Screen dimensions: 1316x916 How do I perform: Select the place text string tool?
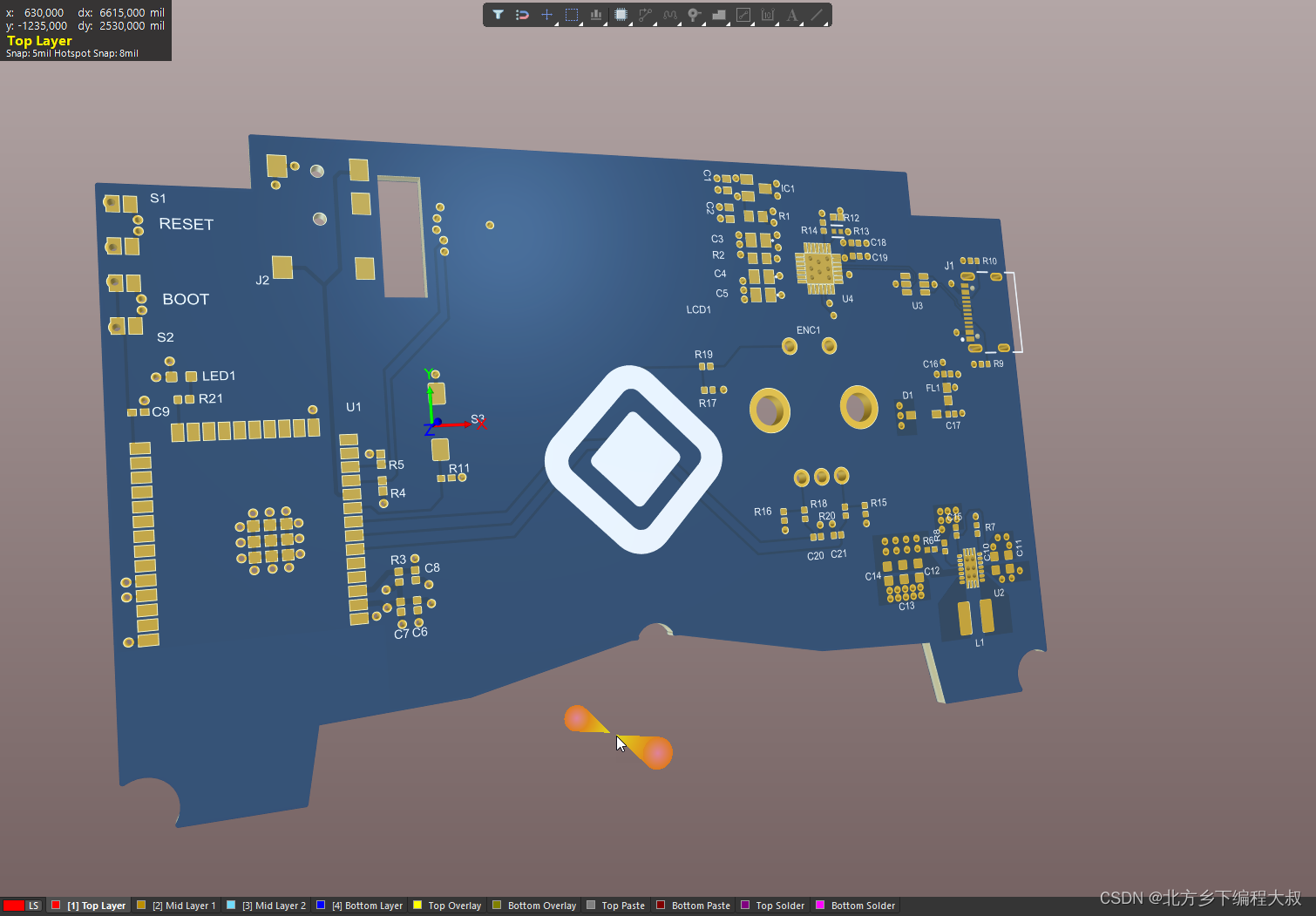[x=792, y=15]
